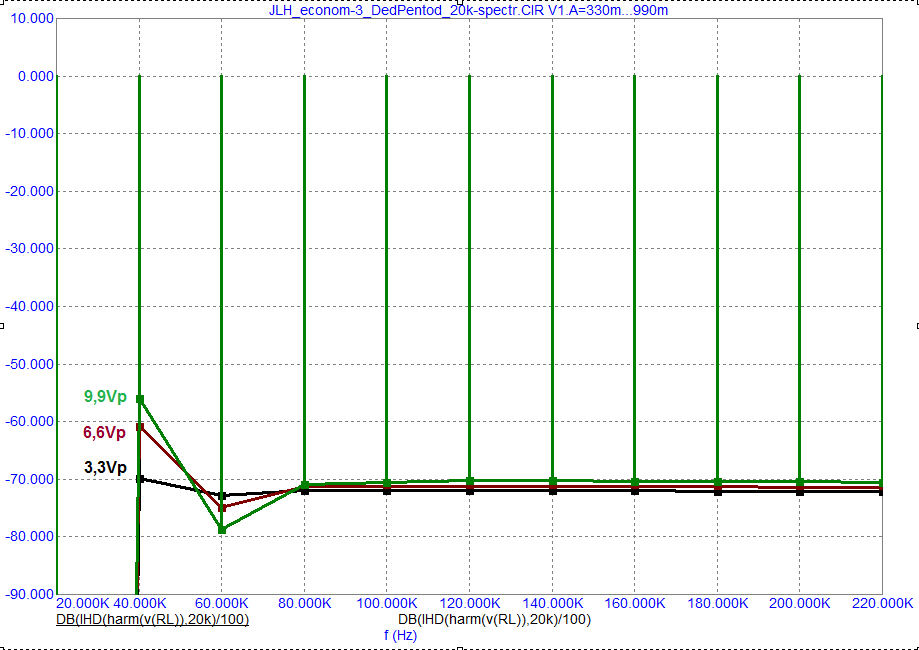The image size is (919, 650).
Task: Click the dark red data marker at 60K near -75
Action: pyautogui.click(x=222, y=508)
